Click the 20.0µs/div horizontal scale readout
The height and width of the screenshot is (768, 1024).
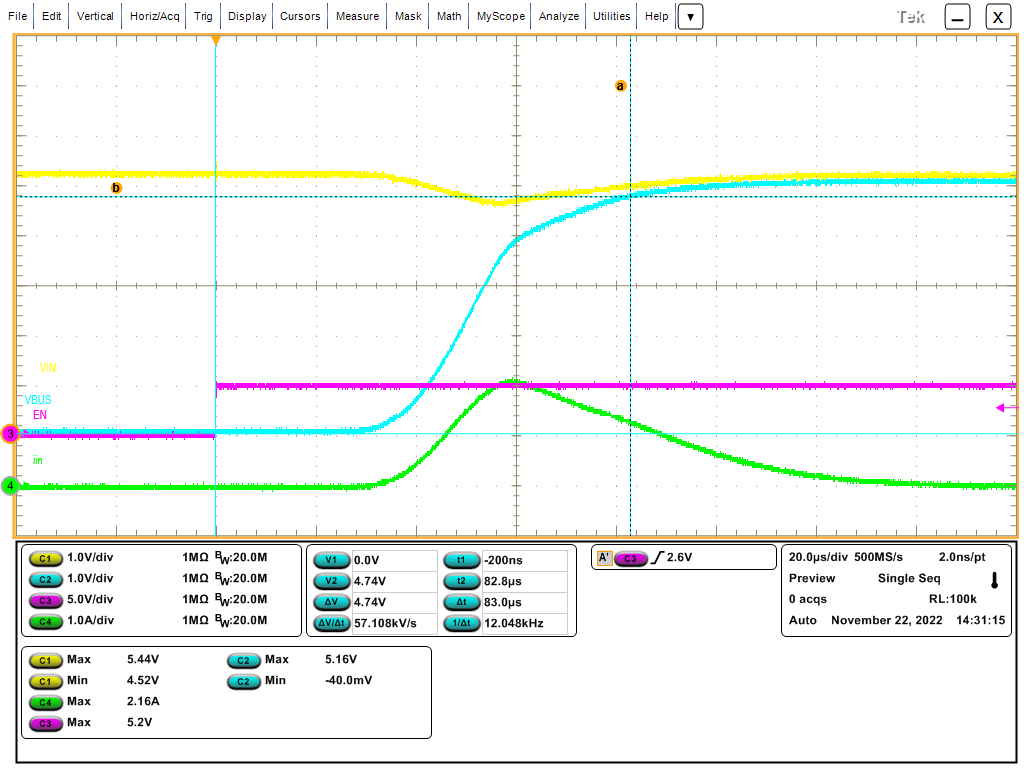[817, 557]
